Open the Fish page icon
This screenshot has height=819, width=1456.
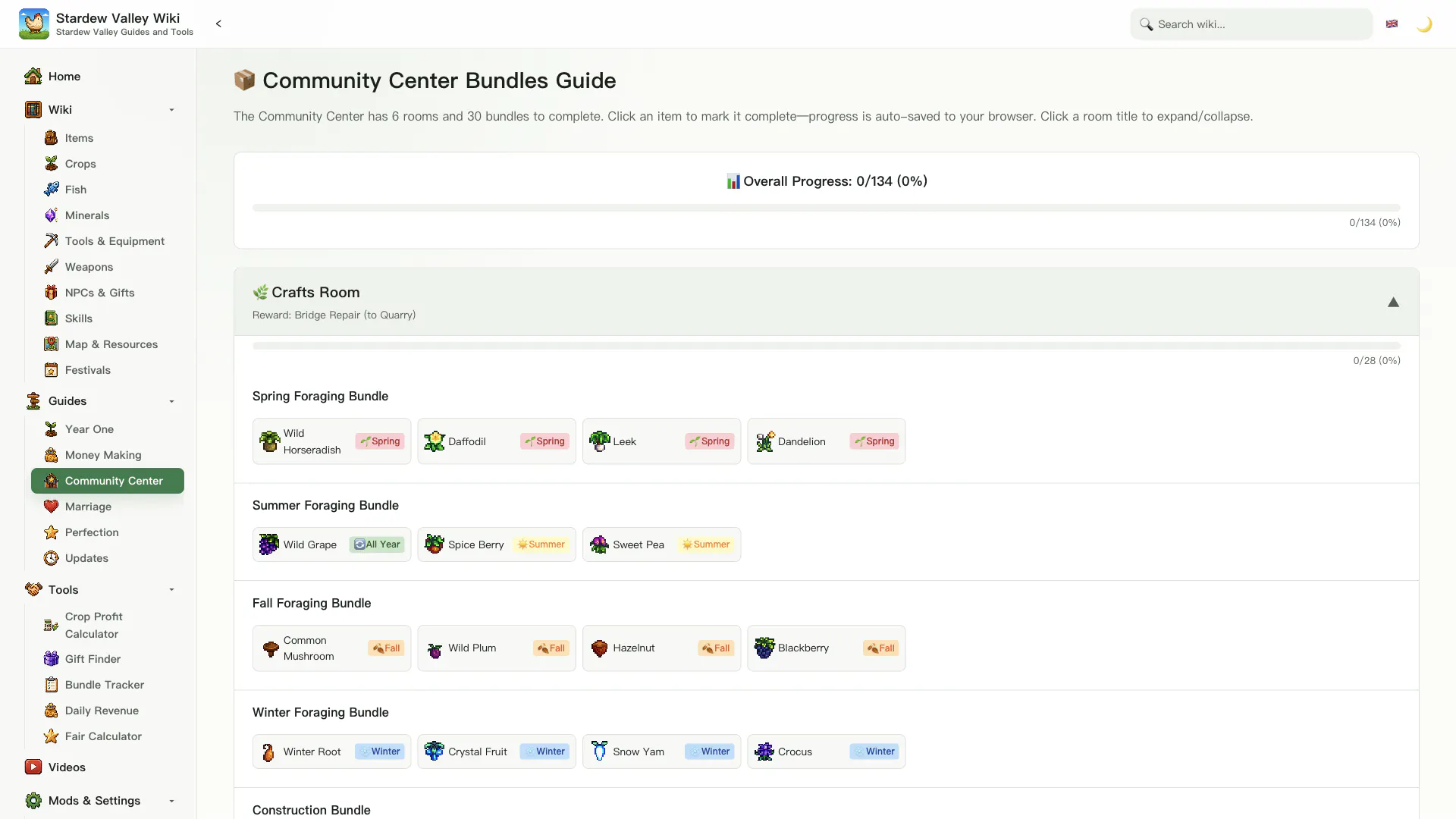click(x=51, y=190)
